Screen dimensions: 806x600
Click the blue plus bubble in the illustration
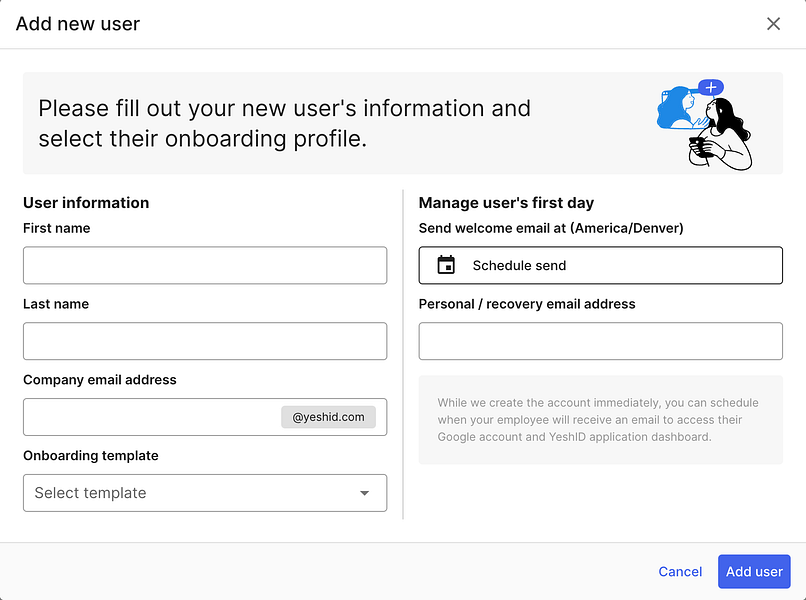tap(711, 88)
